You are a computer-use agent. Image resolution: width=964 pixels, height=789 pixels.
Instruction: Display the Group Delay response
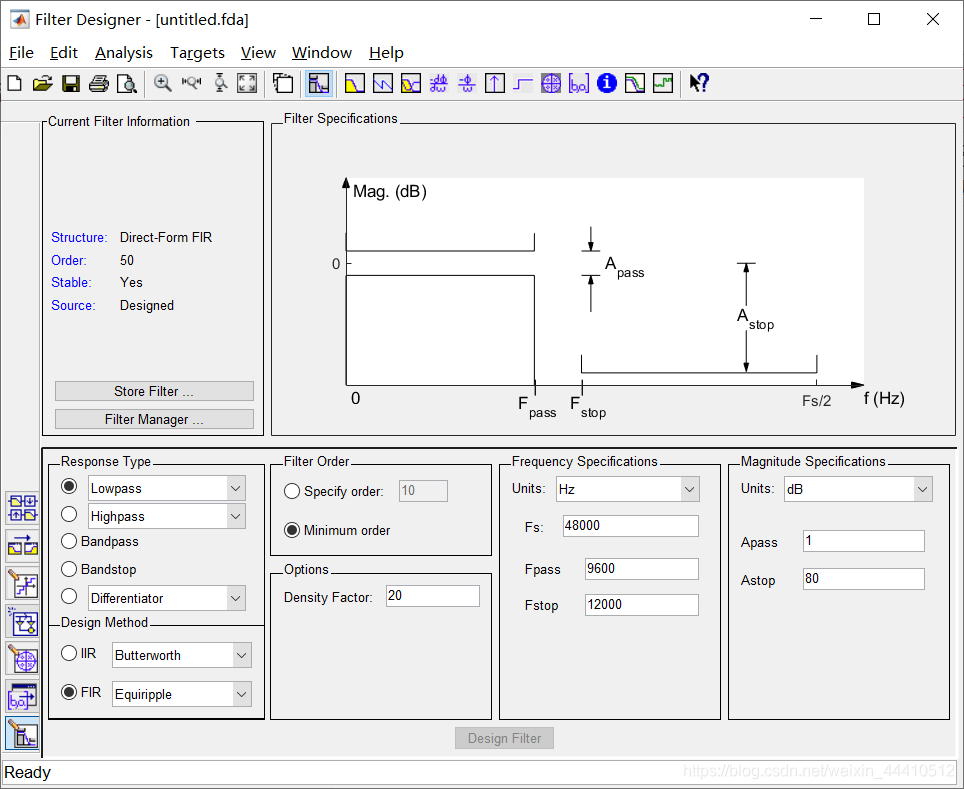point(438,83)
